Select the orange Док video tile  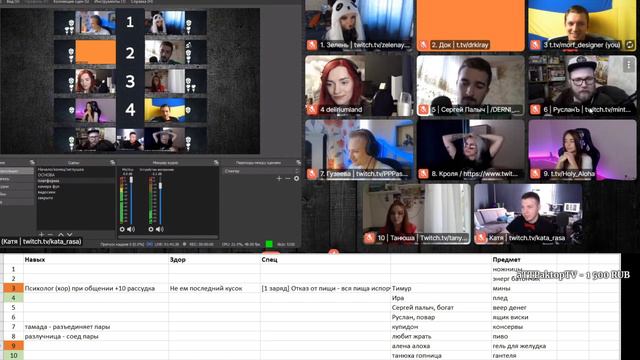pyautogui.click(x=470, y=25)
